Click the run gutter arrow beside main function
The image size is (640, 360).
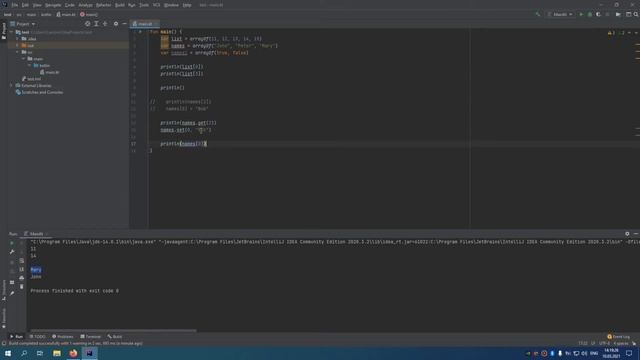point(140,31)
